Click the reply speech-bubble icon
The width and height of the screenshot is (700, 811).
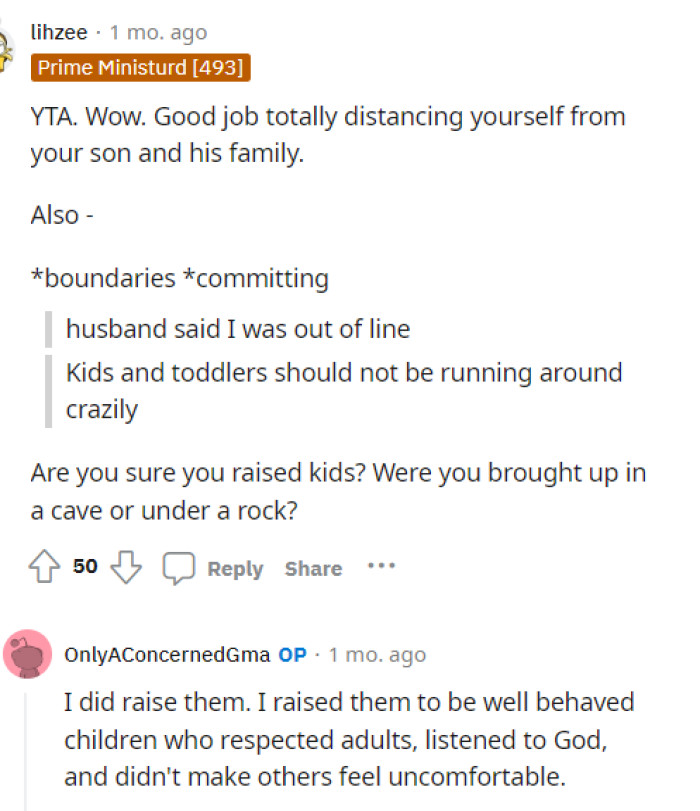coord(178,567)
